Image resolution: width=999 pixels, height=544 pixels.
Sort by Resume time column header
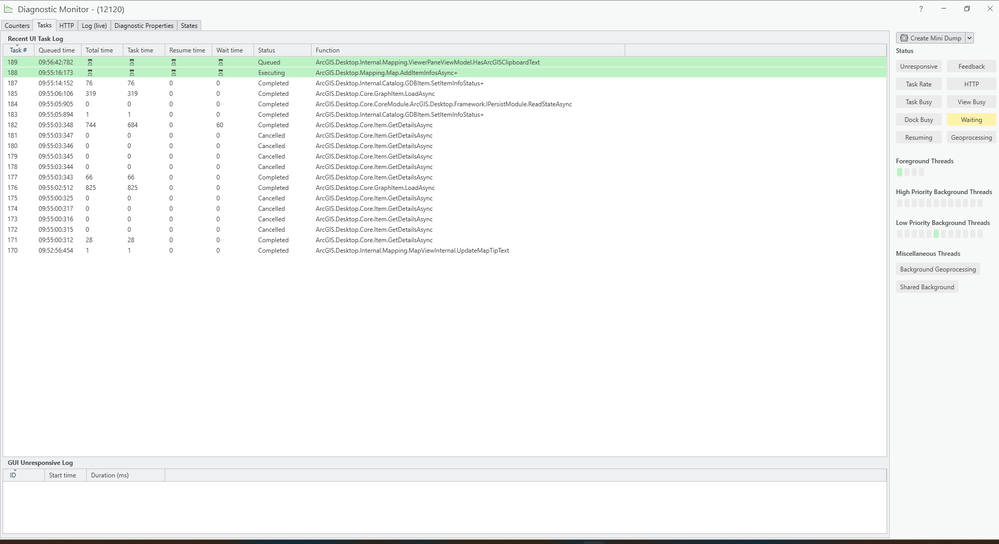click(187, 50)
